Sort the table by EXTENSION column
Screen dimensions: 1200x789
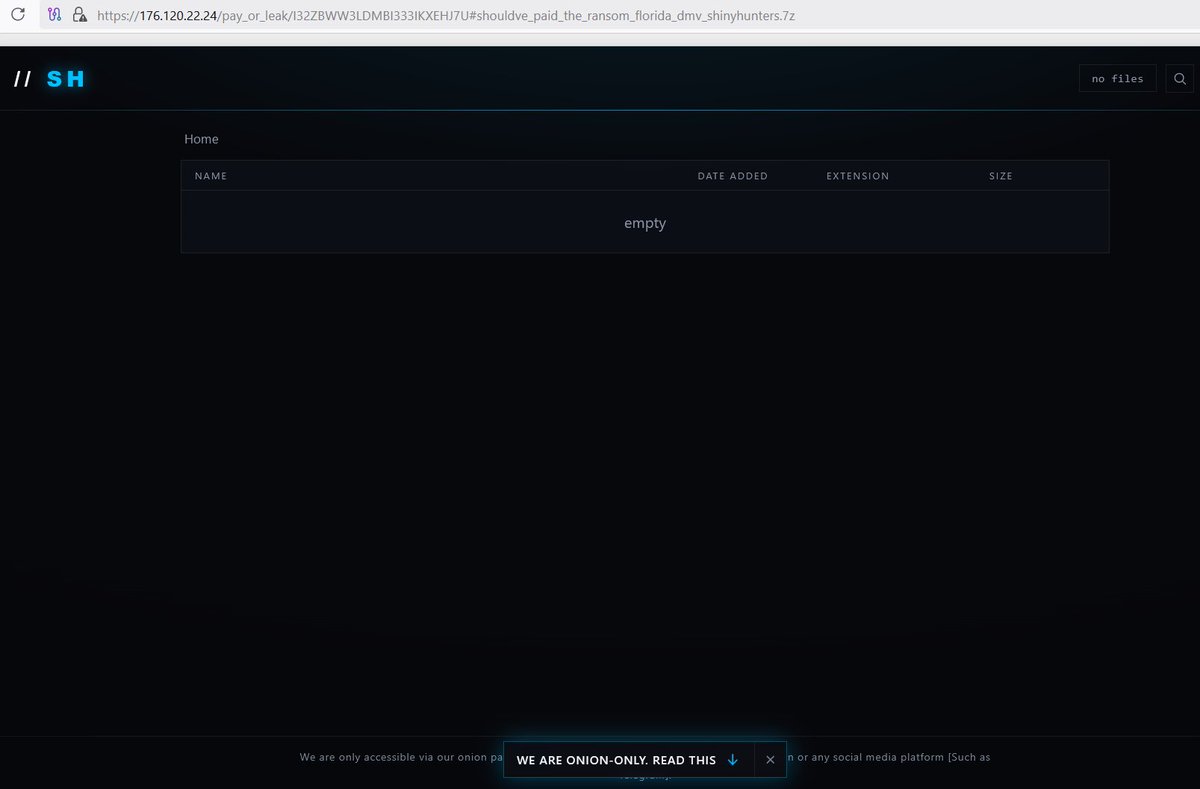coord(857,176)
